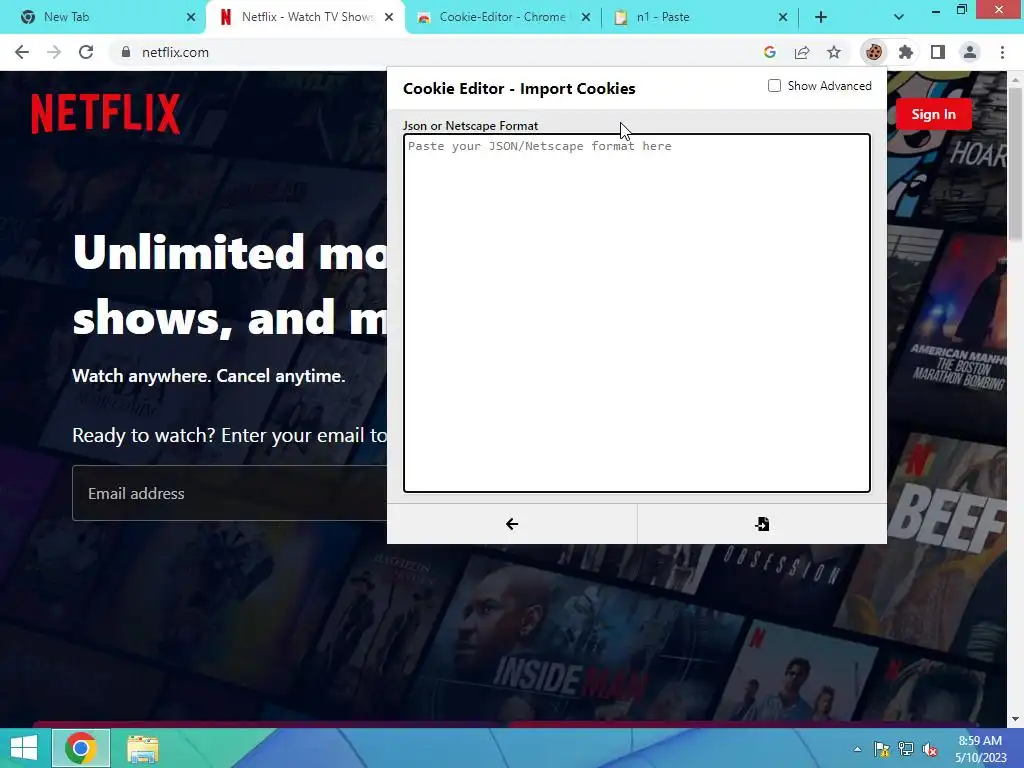Viewport: 1024px width, 768px height.
Task: Open Chrome's three-dot menu
Action: pos(1002,52)
